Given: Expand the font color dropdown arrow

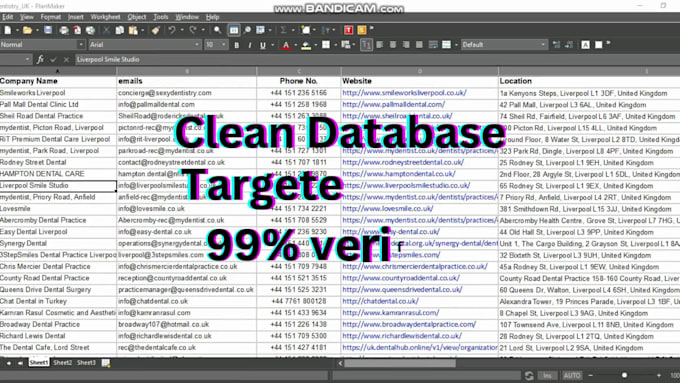Looking at the screenshot, I should tap(295, 45).
